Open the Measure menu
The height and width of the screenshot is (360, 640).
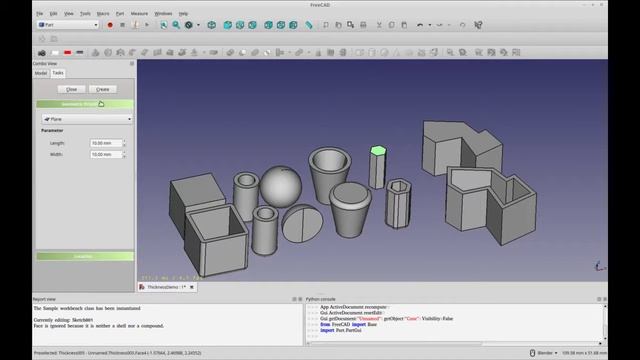(139, 13)
